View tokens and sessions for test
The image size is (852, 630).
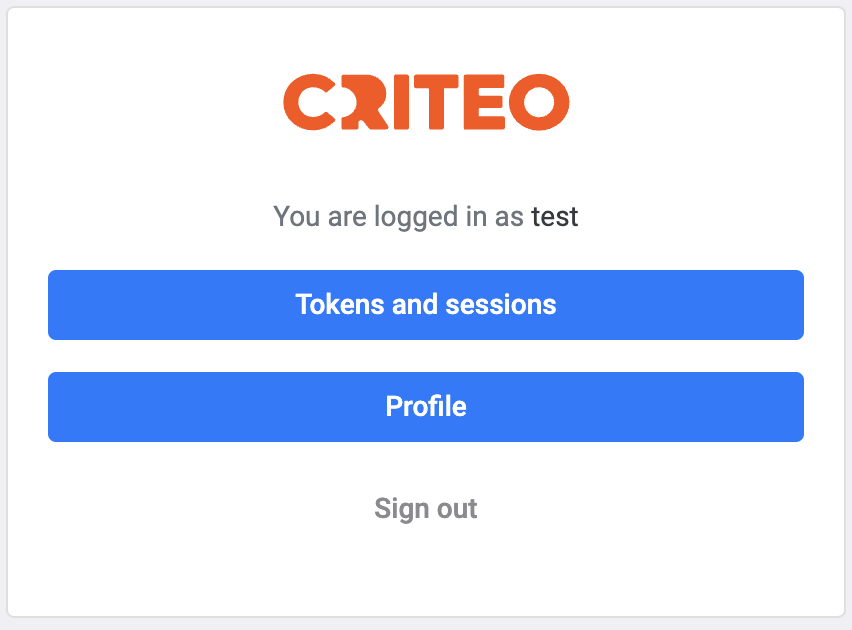[x=426, y=304]
